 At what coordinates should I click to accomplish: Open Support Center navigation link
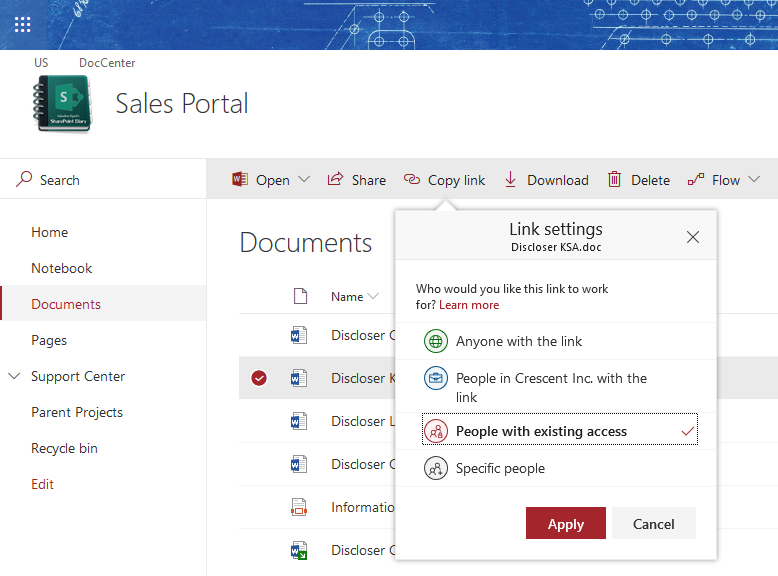point(78,377)
